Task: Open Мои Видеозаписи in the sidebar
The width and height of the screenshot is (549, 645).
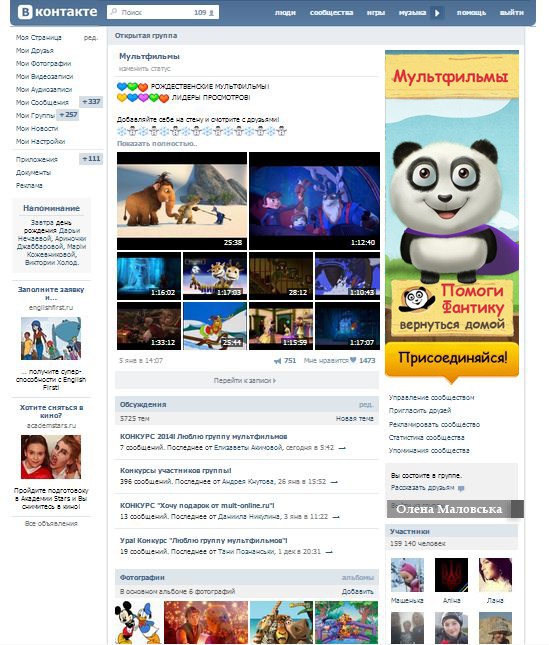Action: 44,77
